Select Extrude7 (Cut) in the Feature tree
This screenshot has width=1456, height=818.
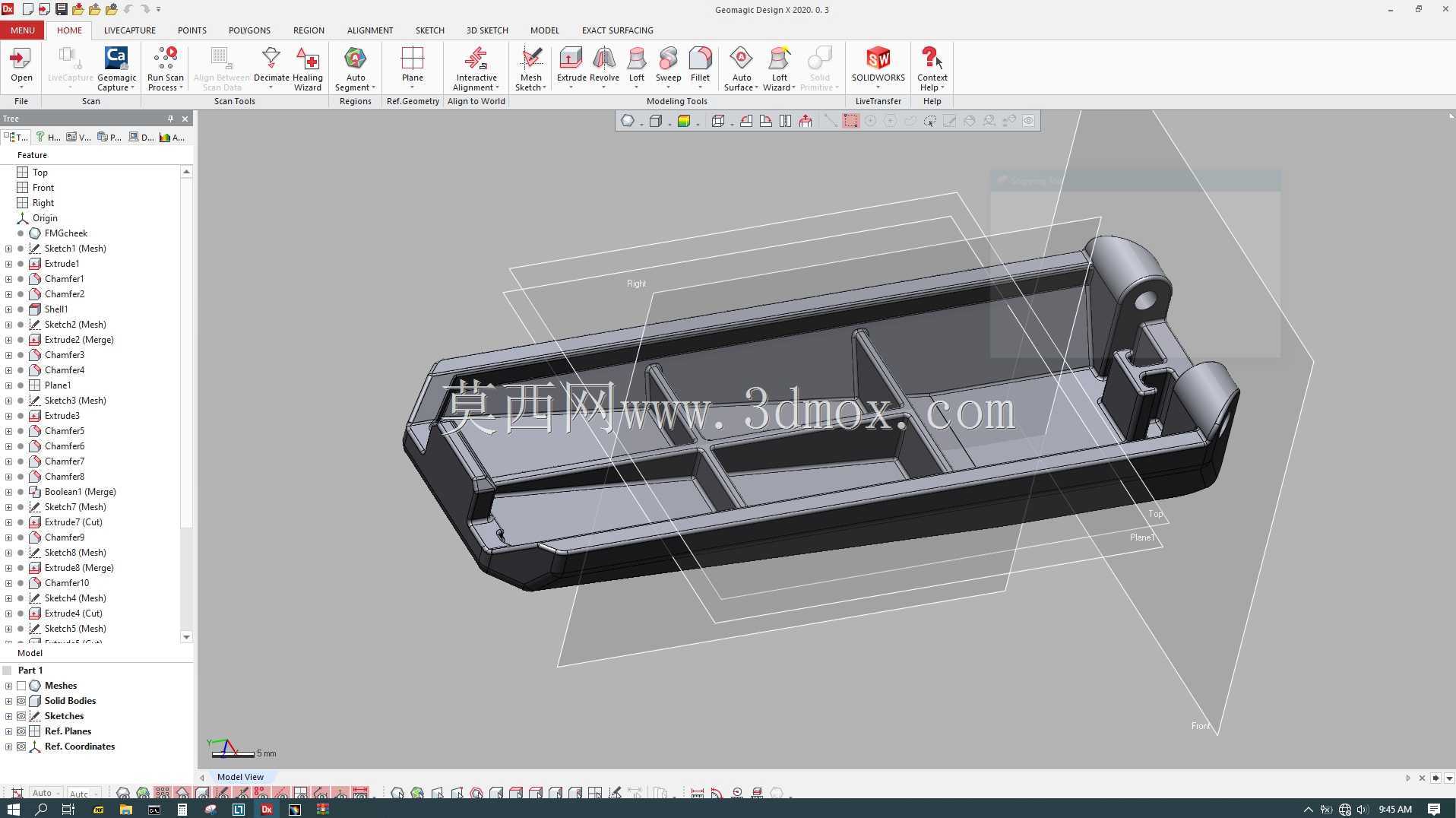(x=73, y=522)
